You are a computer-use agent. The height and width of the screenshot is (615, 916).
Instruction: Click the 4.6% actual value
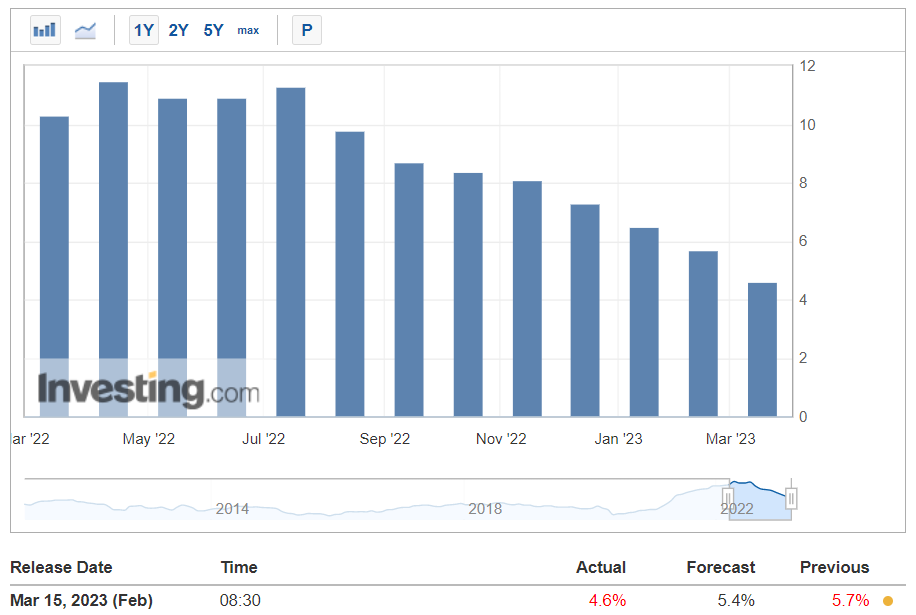[x=607, y=600]
